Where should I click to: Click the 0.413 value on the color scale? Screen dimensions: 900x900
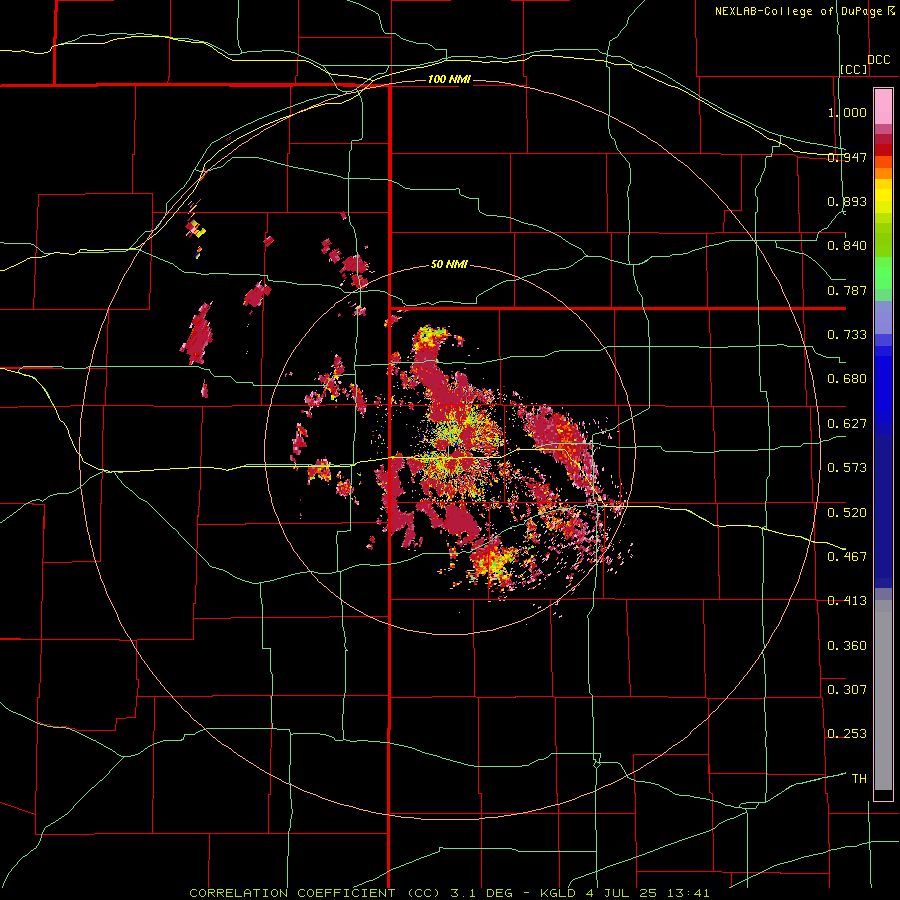(x=847, y=601)
